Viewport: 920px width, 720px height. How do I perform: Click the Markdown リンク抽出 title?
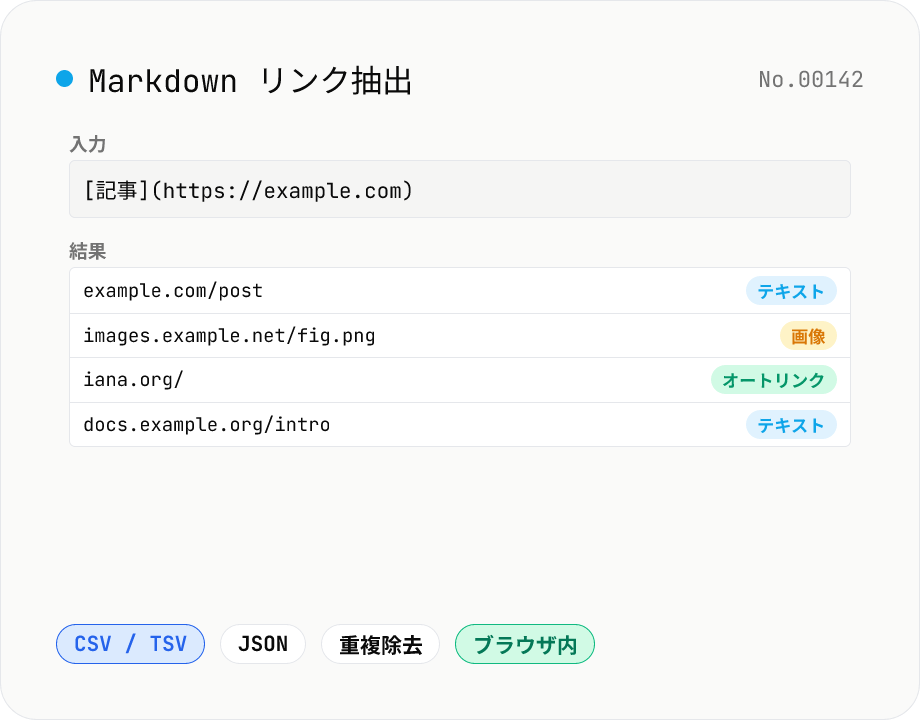pos(251,80)
